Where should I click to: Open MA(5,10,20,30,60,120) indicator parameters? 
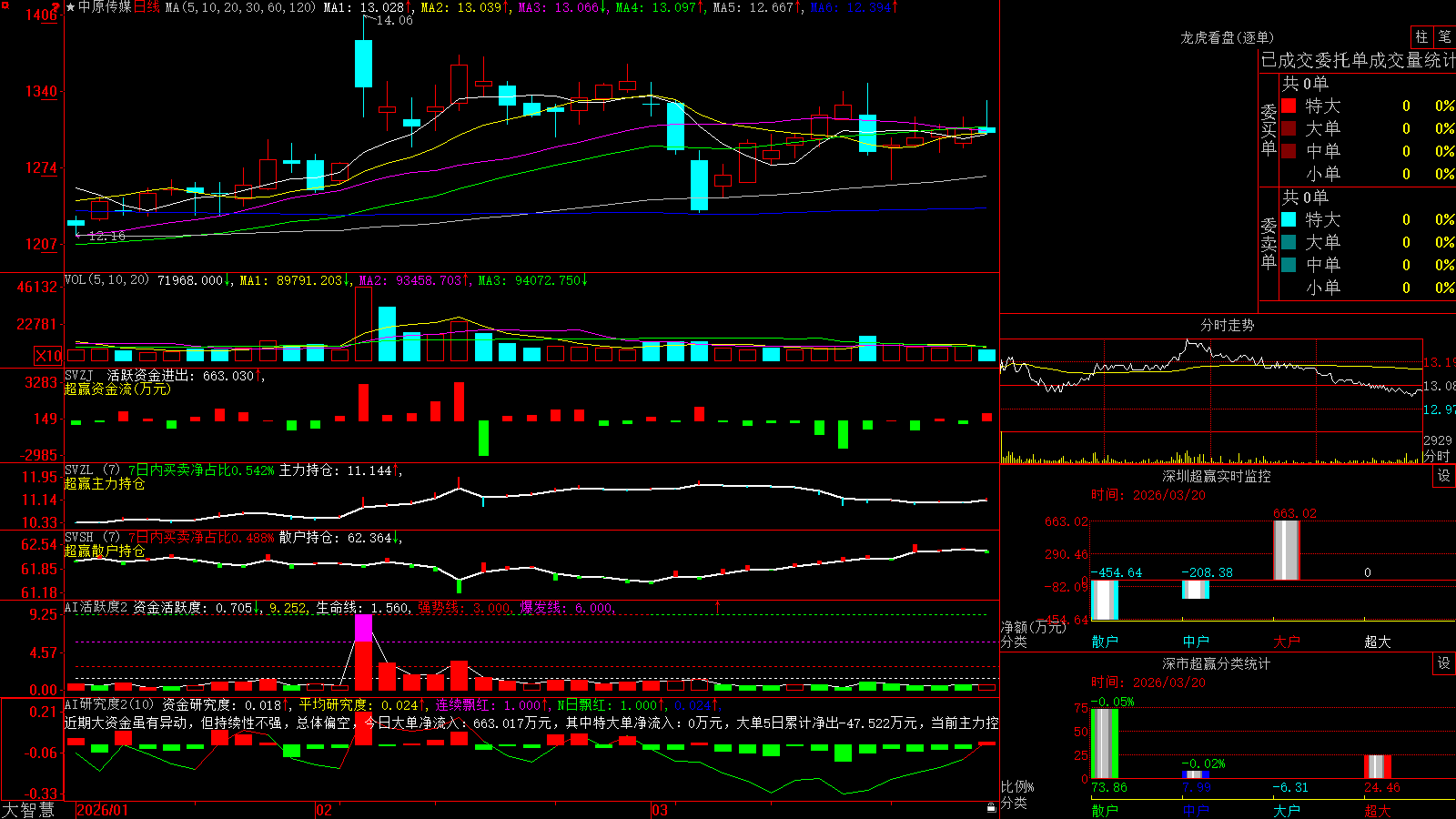pos(241,7)
